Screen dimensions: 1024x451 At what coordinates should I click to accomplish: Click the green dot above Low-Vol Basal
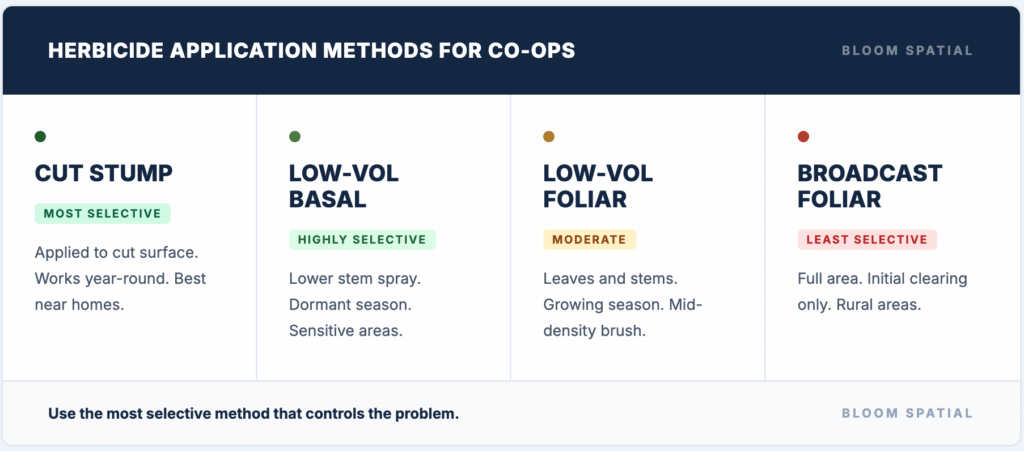pos(295,137)
